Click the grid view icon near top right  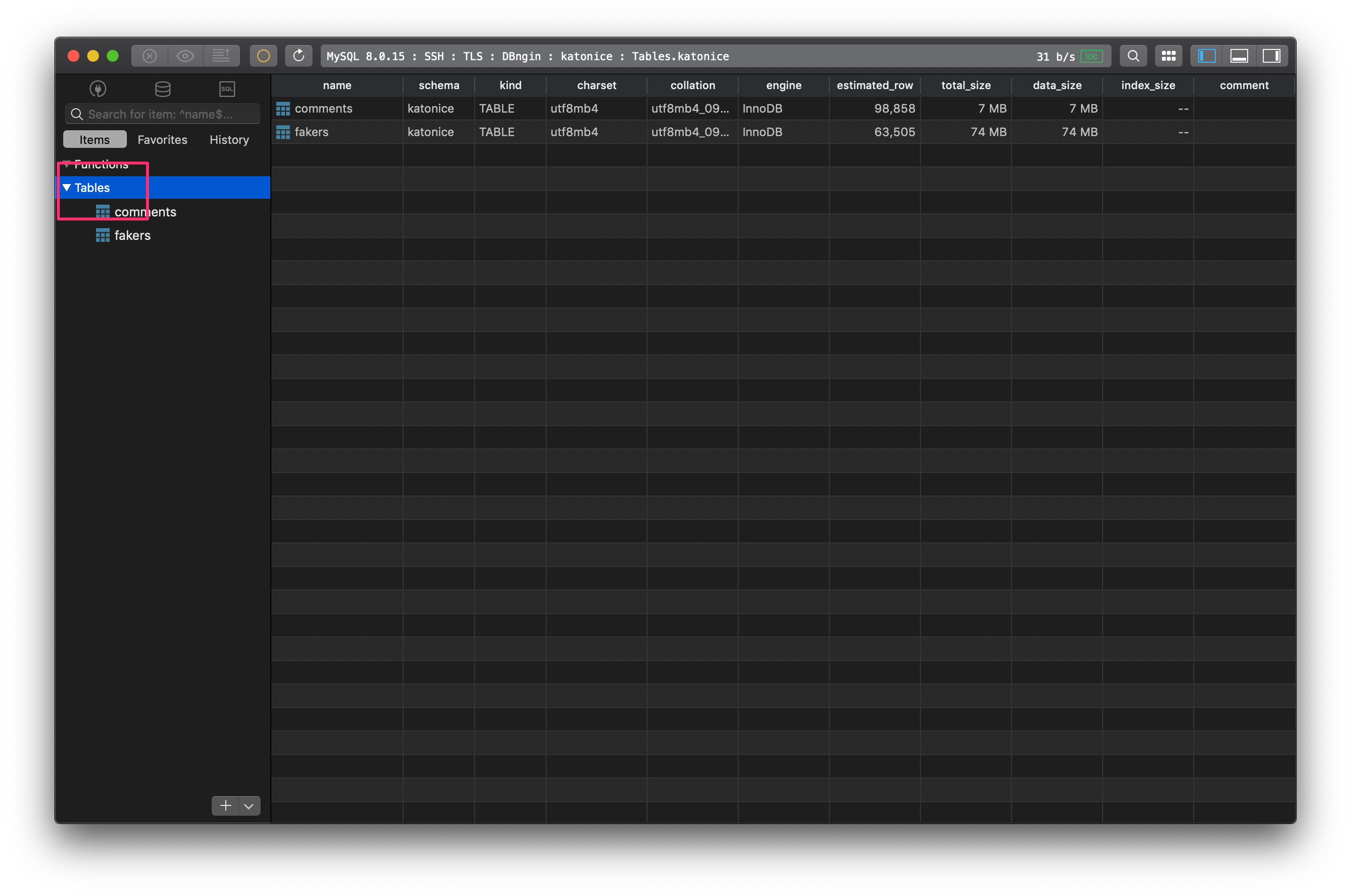[x=1168, y=55]
